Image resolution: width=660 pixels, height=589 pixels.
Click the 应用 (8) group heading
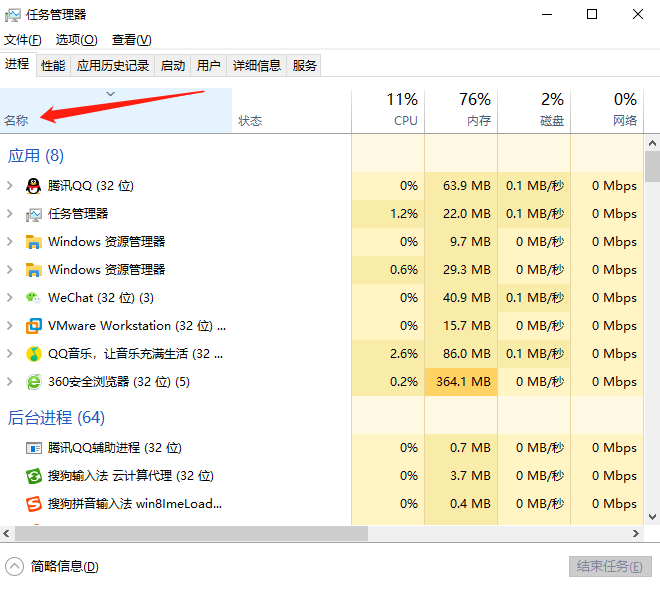click(36, 156)
